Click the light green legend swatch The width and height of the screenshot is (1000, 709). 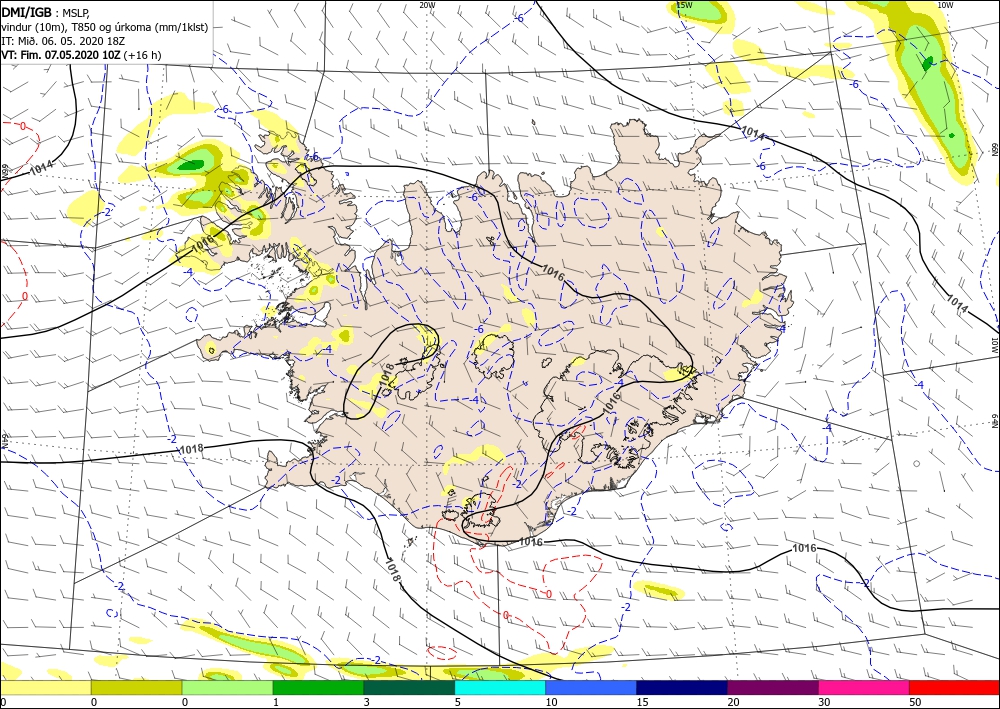coord(227,687)
